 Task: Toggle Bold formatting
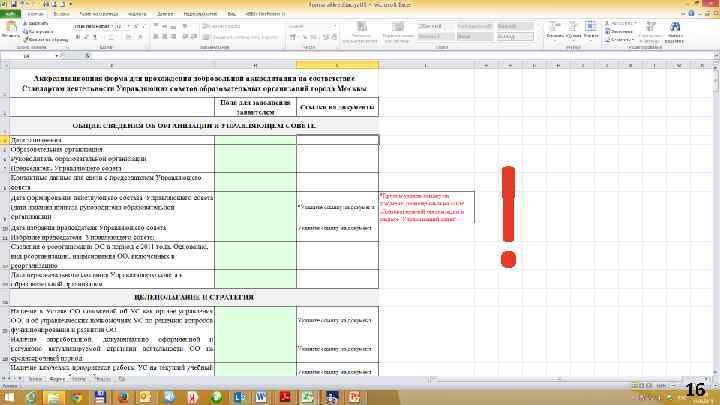click(78, 37)
